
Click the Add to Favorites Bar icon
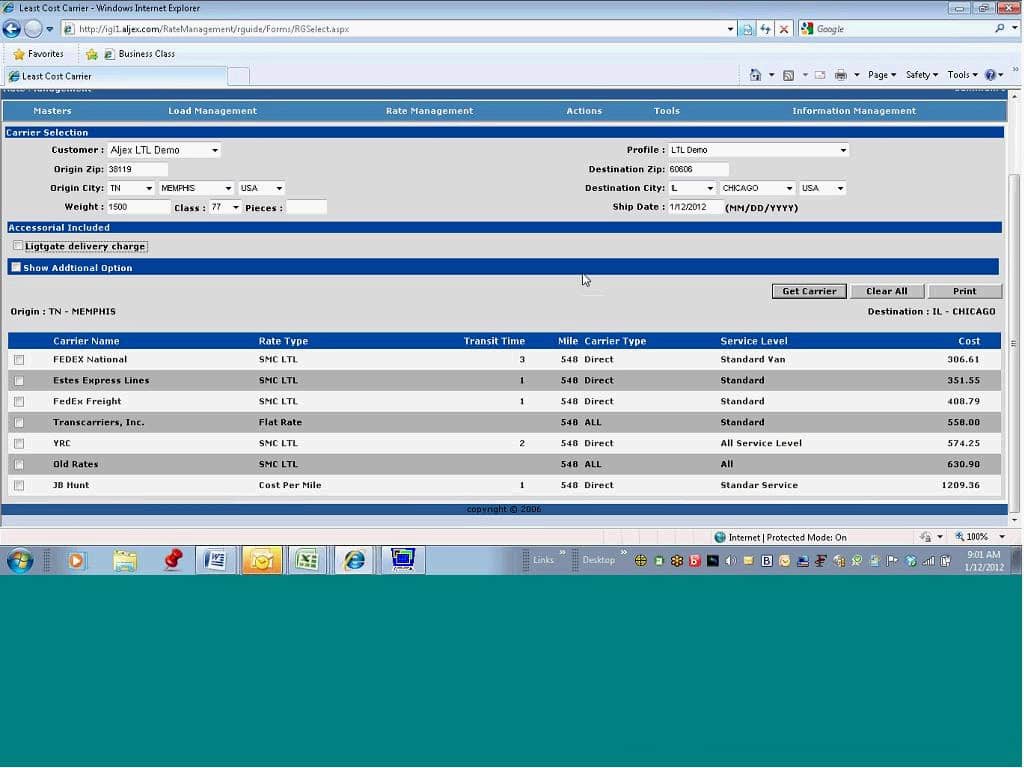click(92, 54)
